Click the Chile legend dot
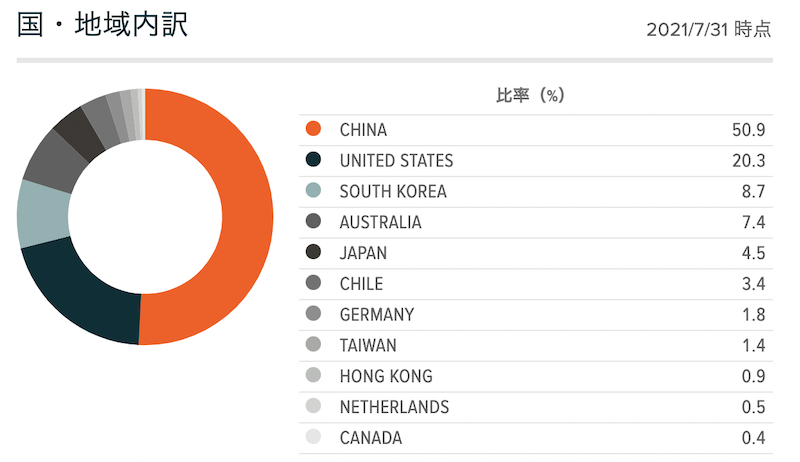 click(x=313, y=283)
